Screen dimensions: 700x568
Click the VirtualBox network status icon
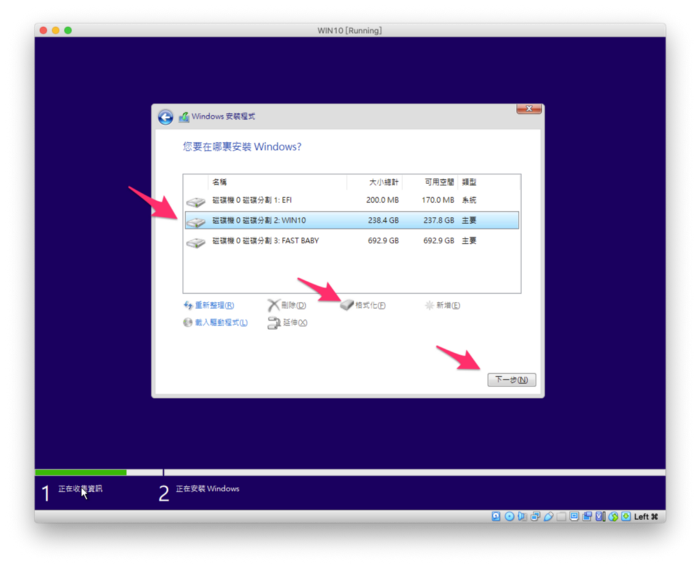[x=535, y=516]
